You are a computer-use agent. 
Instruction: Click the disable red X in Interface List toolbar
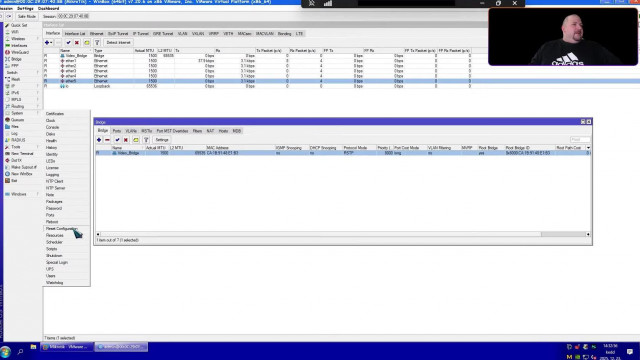click(77, 42)
